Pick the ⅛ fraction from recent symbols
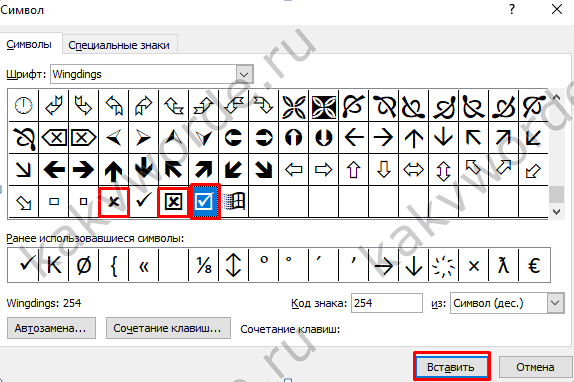The width and height of the screenshot is (574, 382). click(x=204, y=265)
